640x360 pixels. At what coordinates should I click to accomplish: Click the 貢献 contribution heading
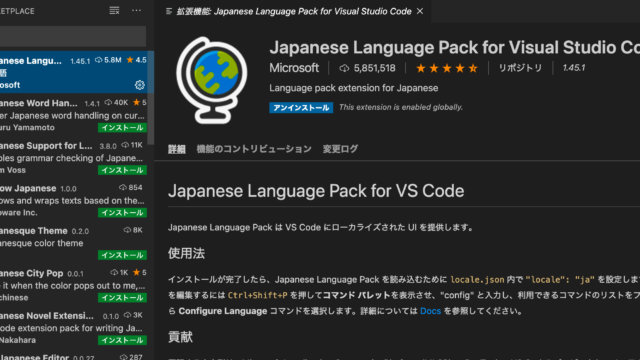click(x=180, y=337)
